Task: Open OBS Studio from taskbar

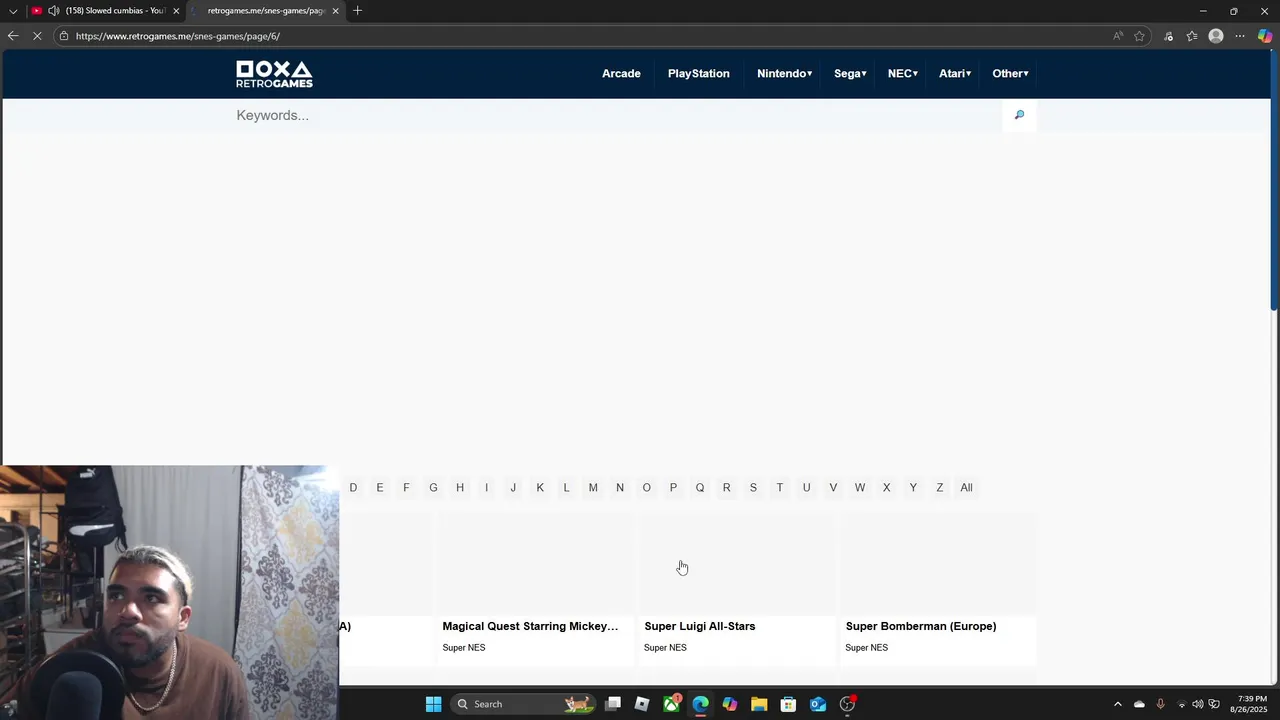Action: point(847,704)
